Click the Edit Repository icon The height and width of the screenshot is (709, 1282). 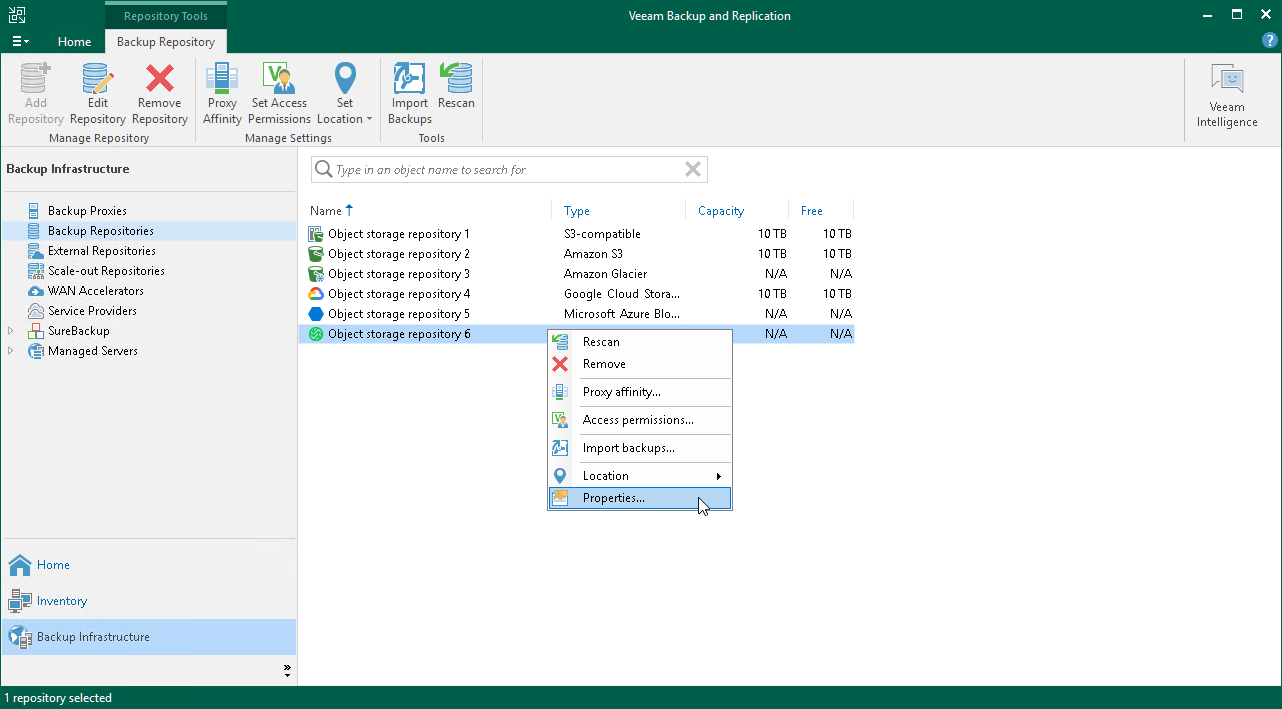[97, 93]
